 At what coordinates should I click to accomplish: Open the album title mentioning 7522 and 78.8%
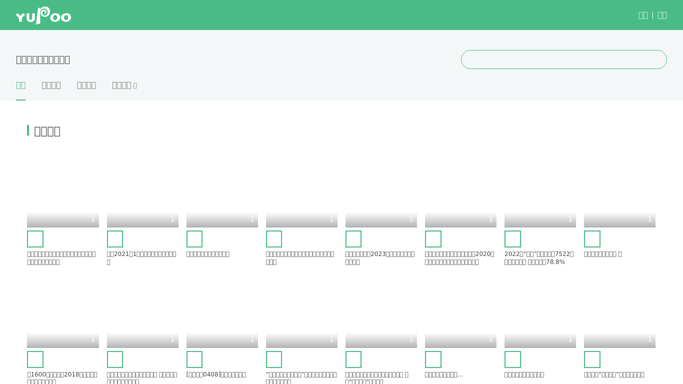(539, 258)
